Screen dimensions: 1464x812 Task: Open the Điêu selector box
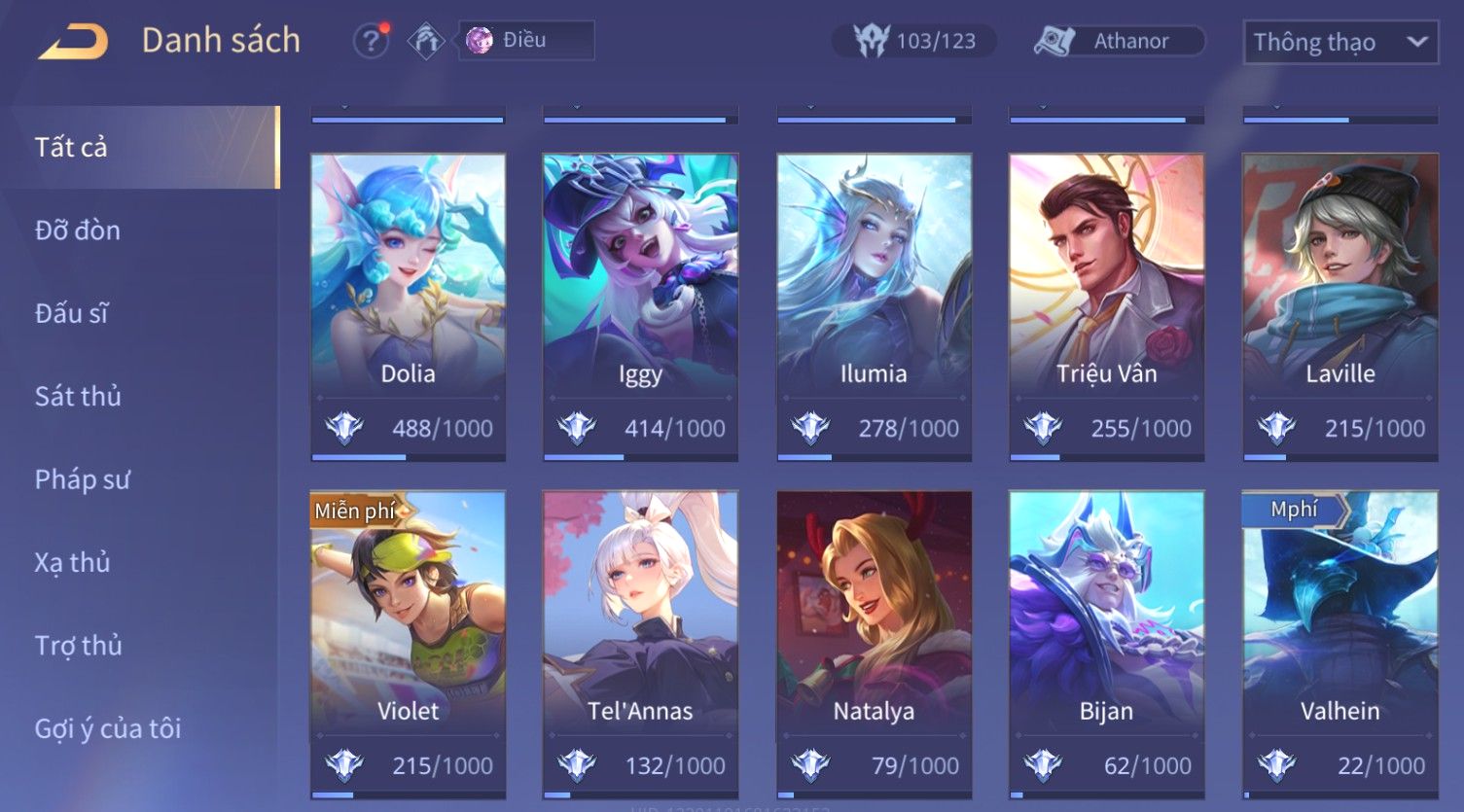[526, 41]
